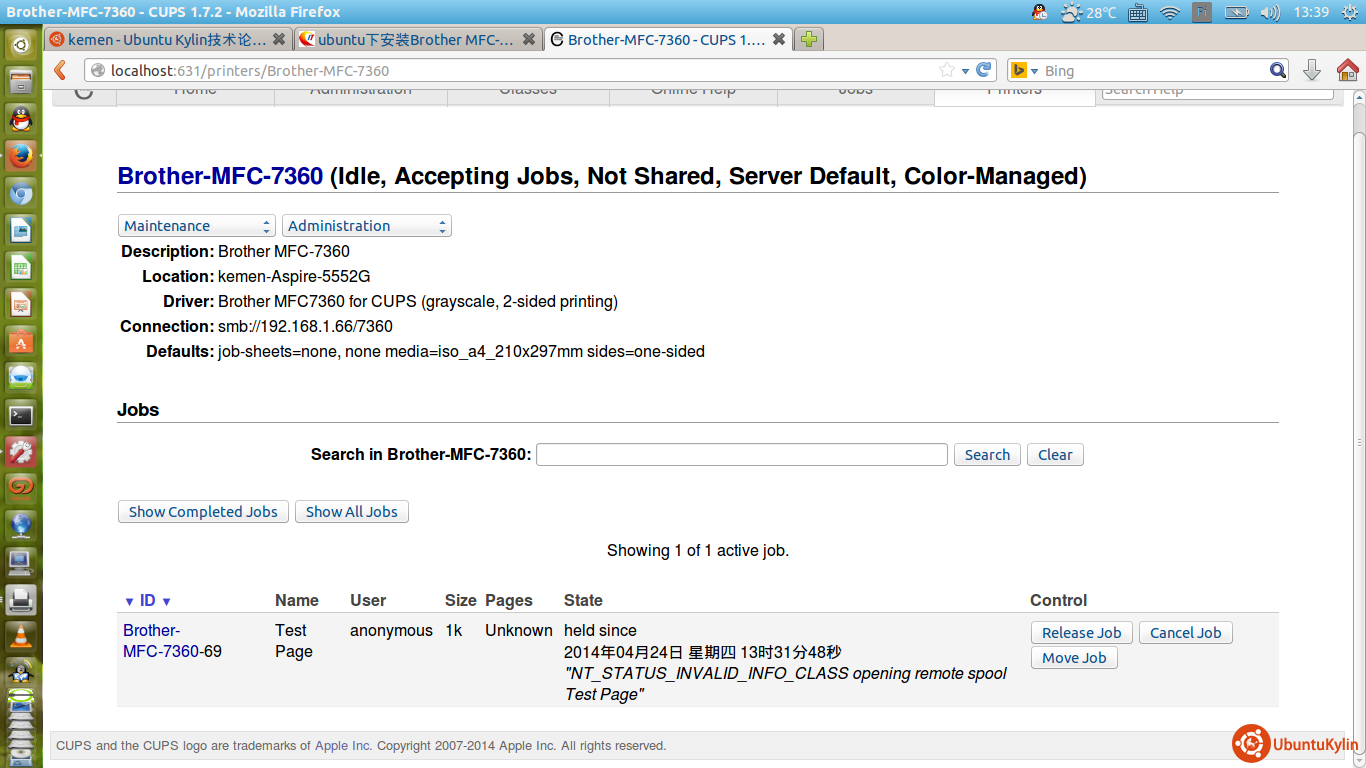Click the Search in Brother-MFC-7360 text field
This screenshot has height=768, width=1366.
[x=741, y=455]
